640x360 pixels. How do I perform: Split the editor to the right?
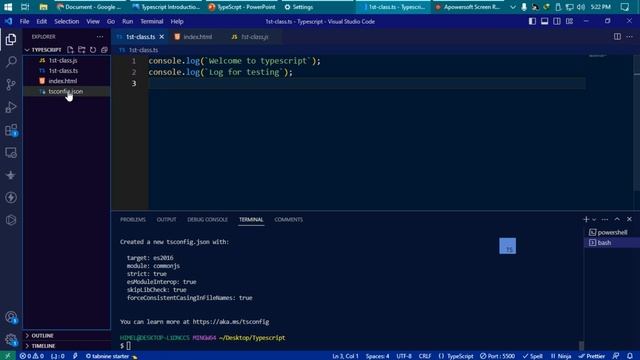click(618, 37)
